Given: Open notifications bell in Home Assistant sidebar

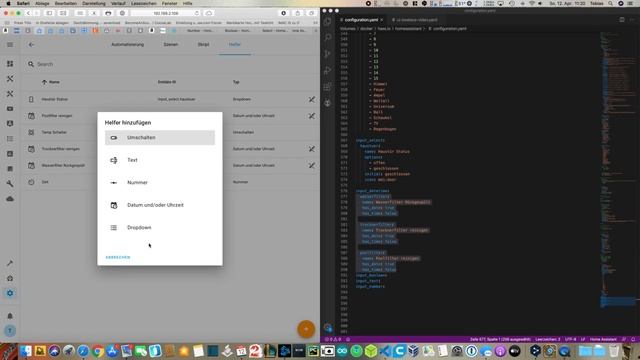Looking at the screenshot, I should coord(10,316).
